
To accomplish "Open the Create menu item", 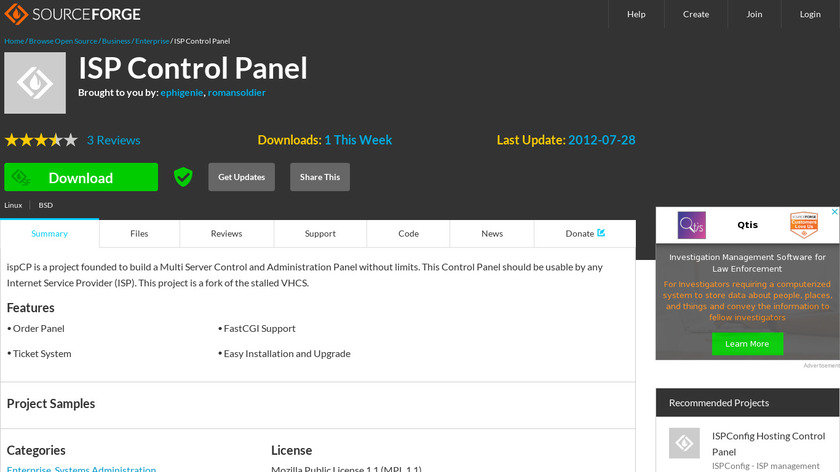I will point(696,14).
